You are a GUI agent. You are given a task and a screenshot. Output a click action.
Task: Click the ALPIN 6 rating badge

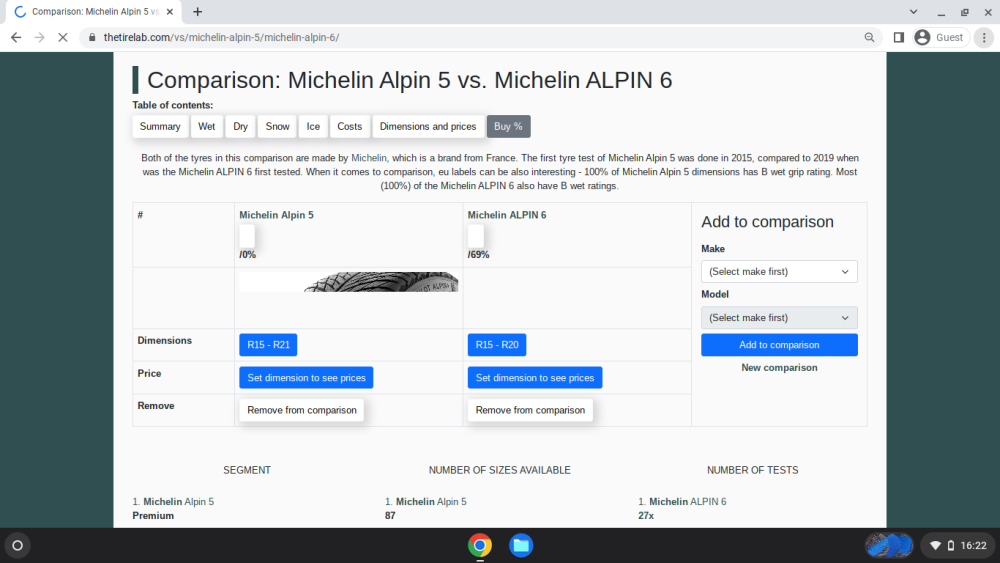pyautogui.click(x=476, y=237)
